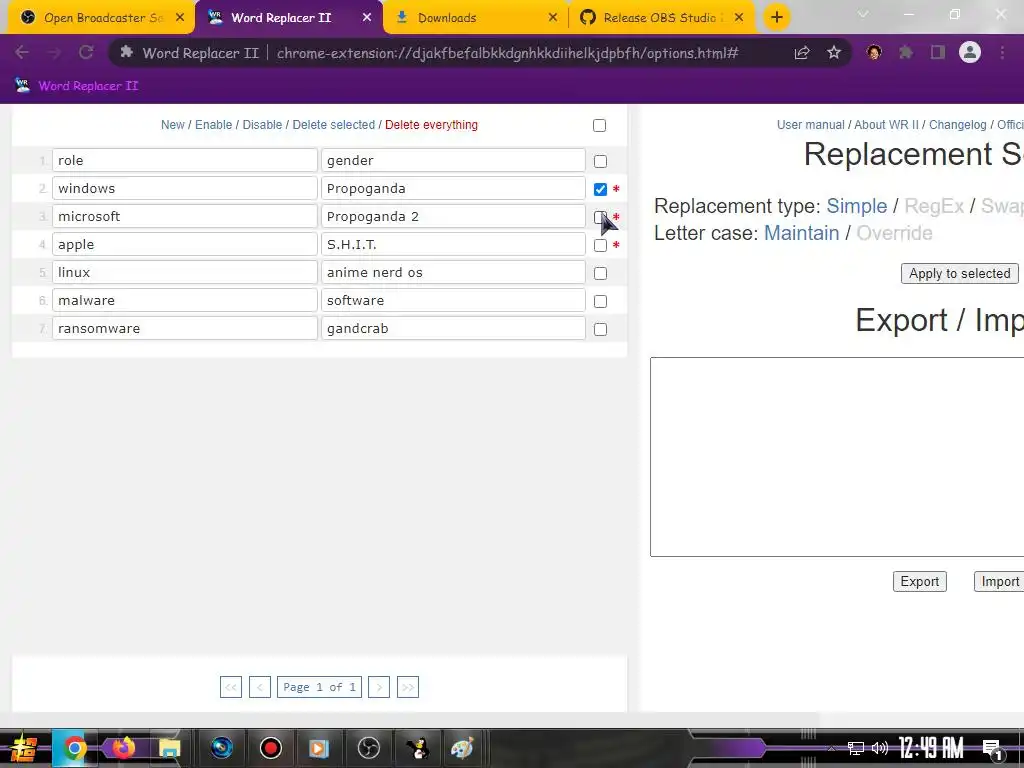
Task: Click the Import button
Action: (x=999, y=582)
